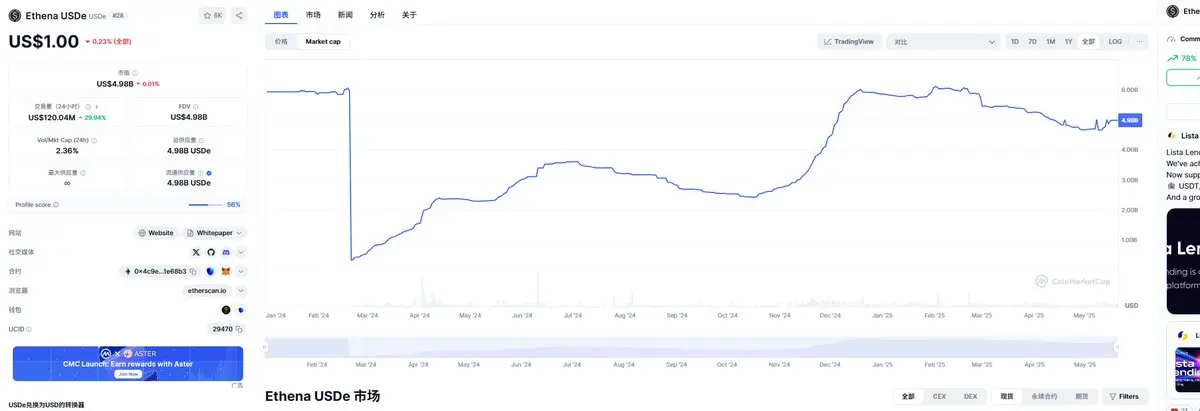Open the GitHub social link
This screenshot has width=1200, height=411.
tap(211, 252)
